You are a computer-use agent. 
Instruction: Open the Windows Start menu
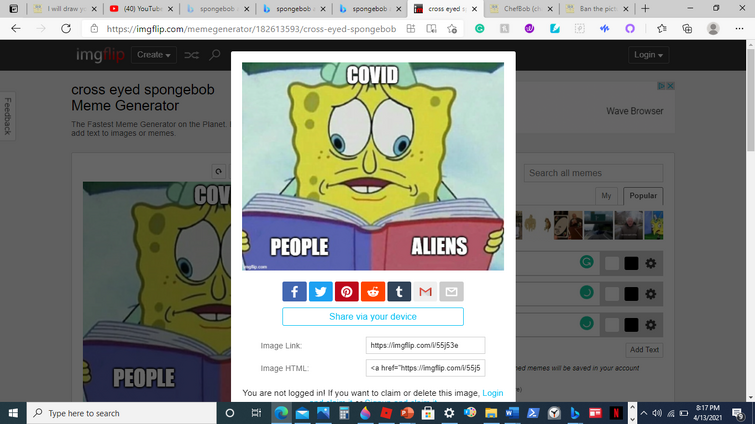click(13, 413)
